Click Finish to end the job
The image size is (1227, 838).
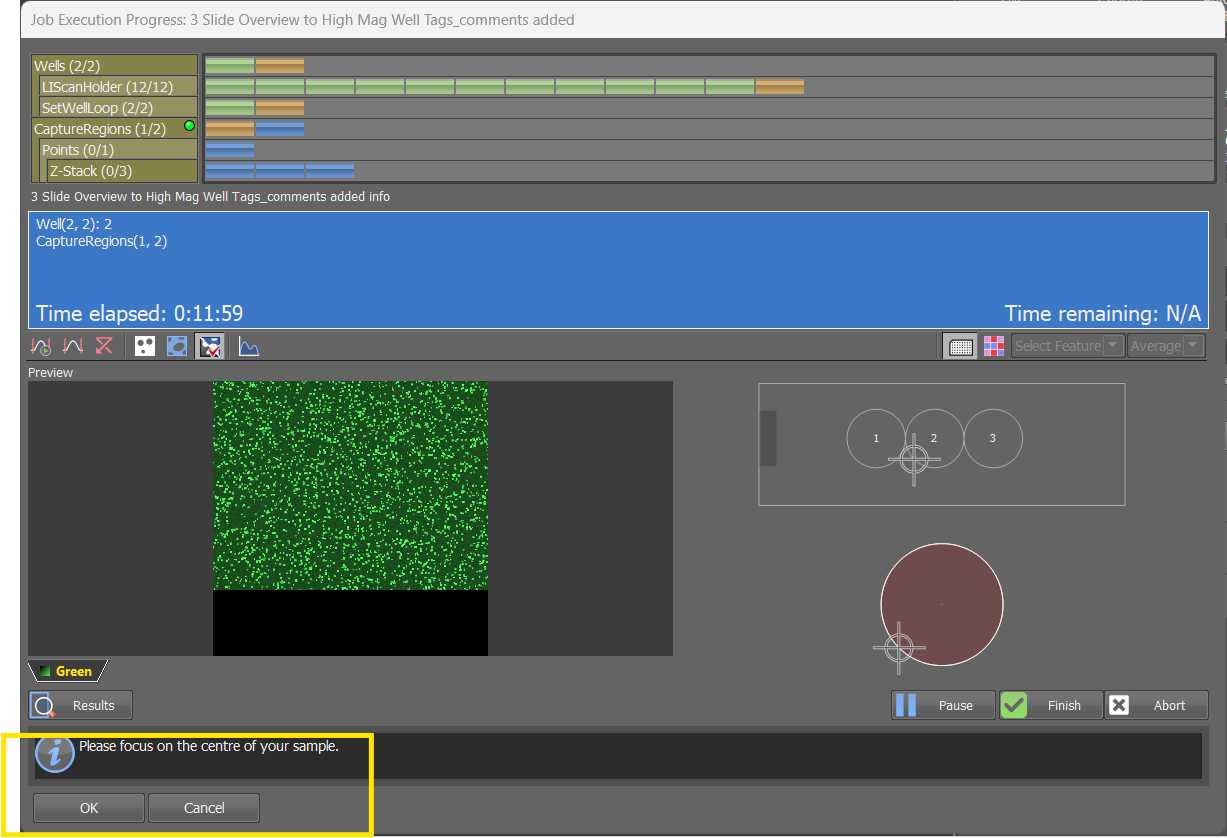[x=1052, y=705]
